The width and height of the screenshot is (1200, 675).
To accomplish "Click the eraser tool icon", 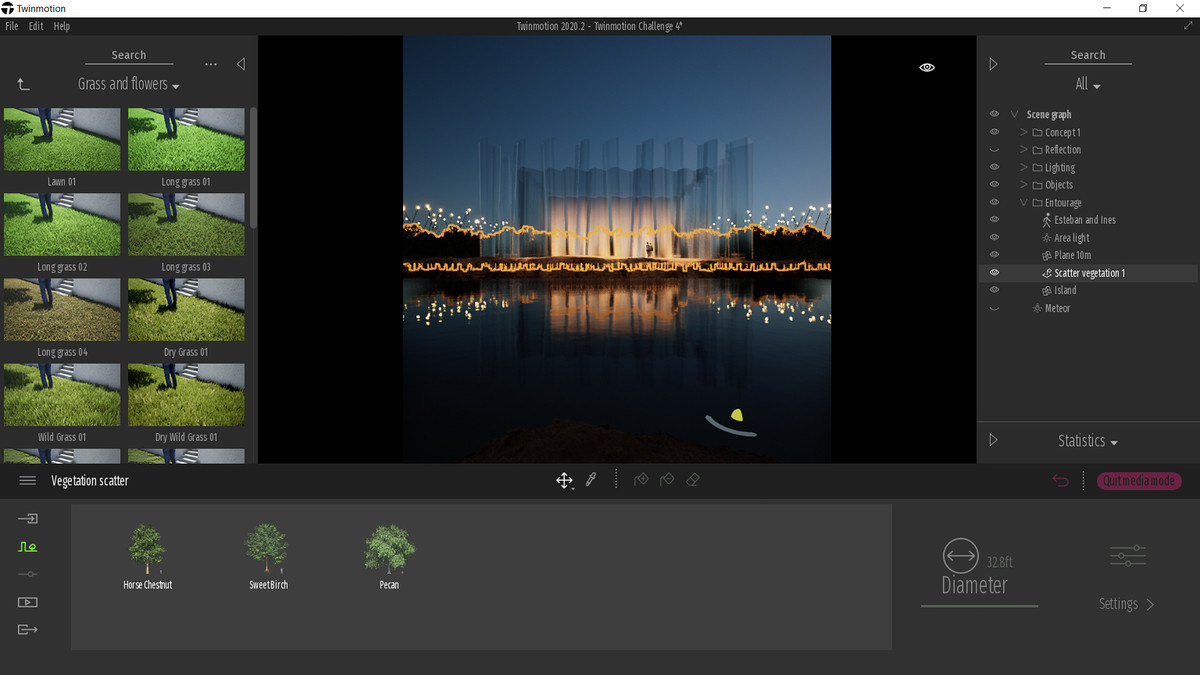I will tap(693, 480).
